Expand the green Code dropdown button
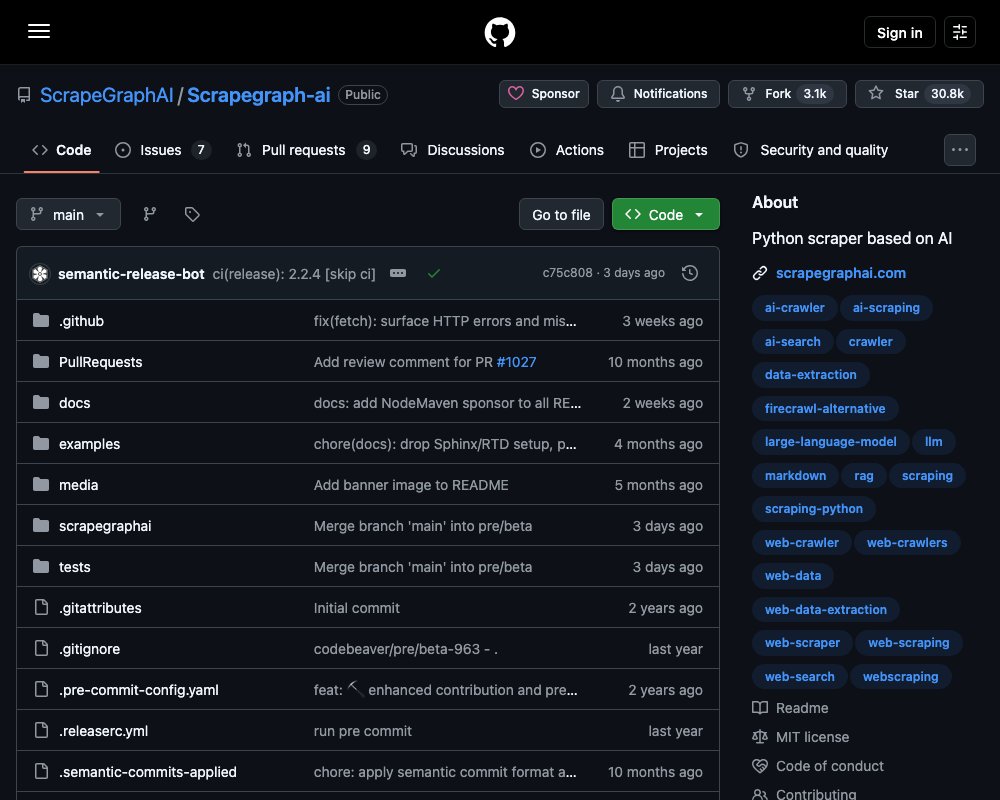Screen dimensions: 1000x800 click(666, 214)
